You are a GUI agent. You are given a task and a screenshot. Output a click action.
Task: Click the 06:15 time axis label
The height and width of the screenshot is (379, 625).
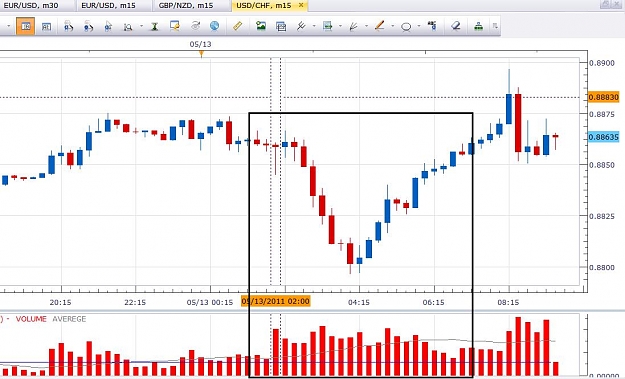434,302
